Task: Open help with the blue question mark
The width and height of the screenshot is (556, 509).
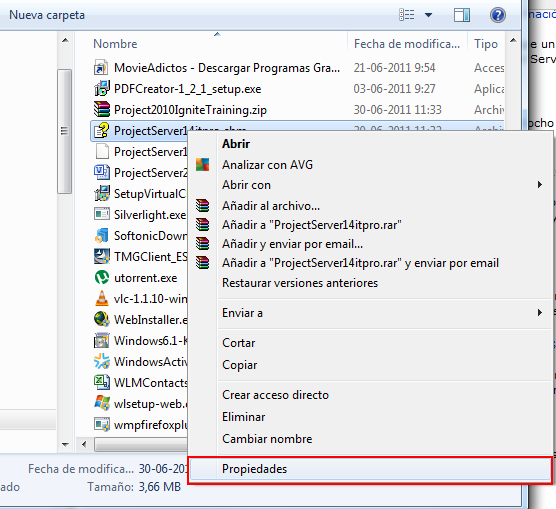Action: pos(498,15)
